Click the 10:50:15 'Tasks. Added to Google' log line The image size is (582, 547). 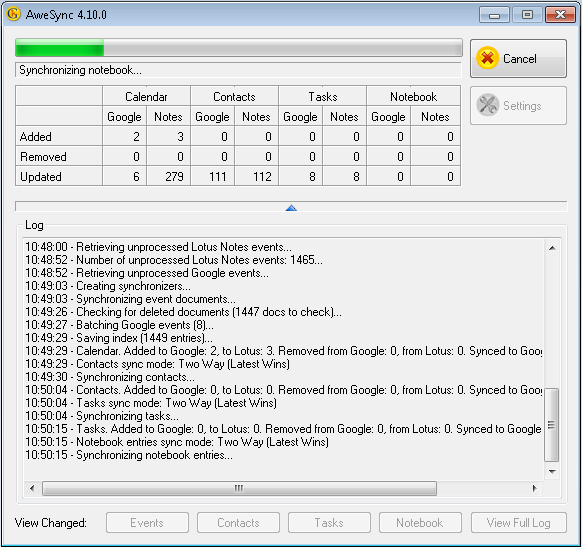click(284, 429)
